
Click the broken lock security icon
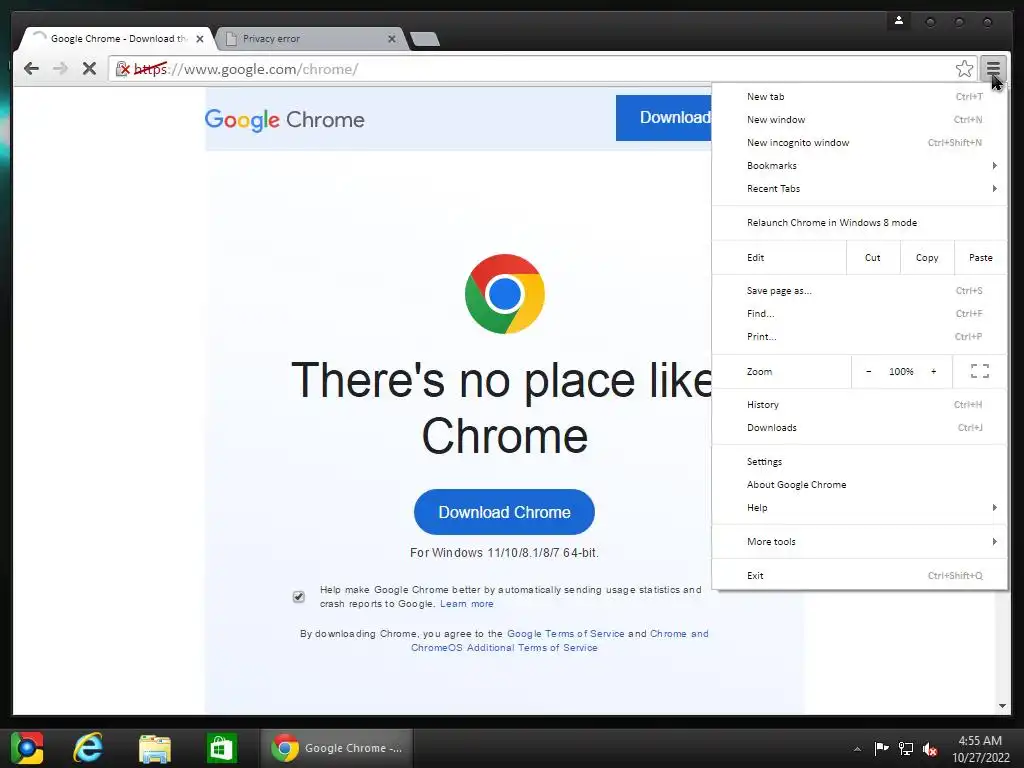coord(122,69)
